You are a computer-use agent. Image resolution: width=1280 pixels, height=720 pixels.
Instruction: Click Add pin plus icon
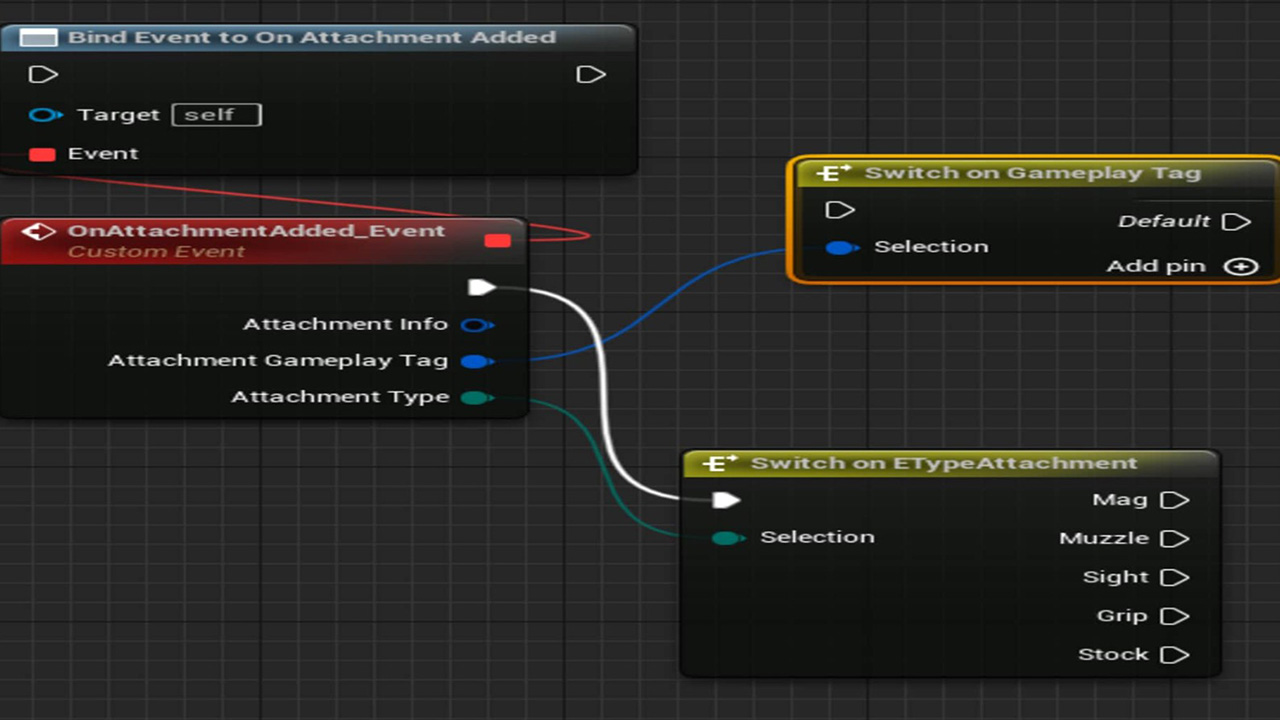pyautogui.click(x=1241, y=267)
